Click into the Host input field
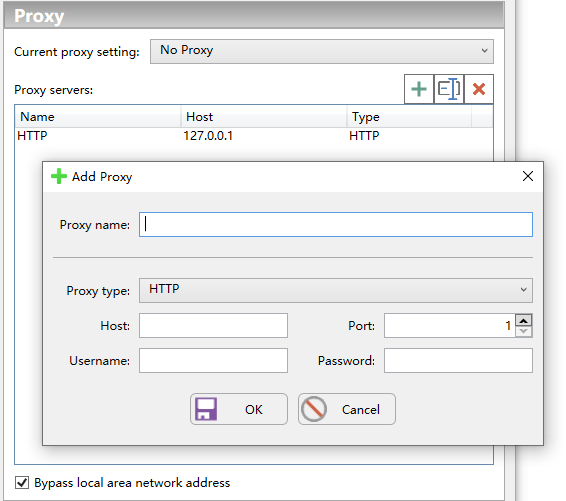 pyautogui.click(x=213, y=326)
